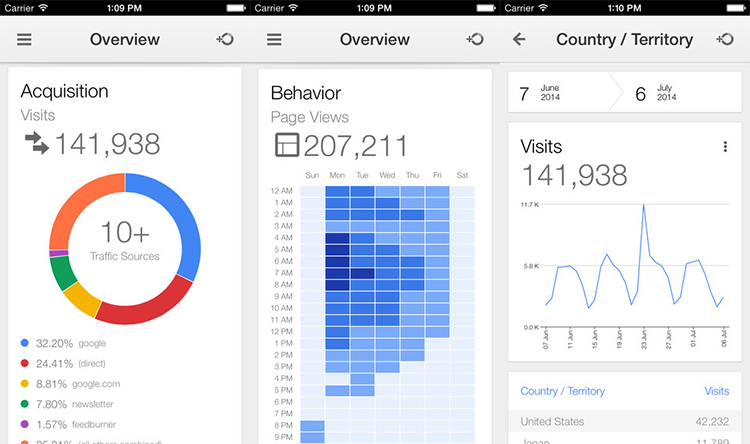Open hamburger menu on the Acquisition overview screen

click(25, 40)
